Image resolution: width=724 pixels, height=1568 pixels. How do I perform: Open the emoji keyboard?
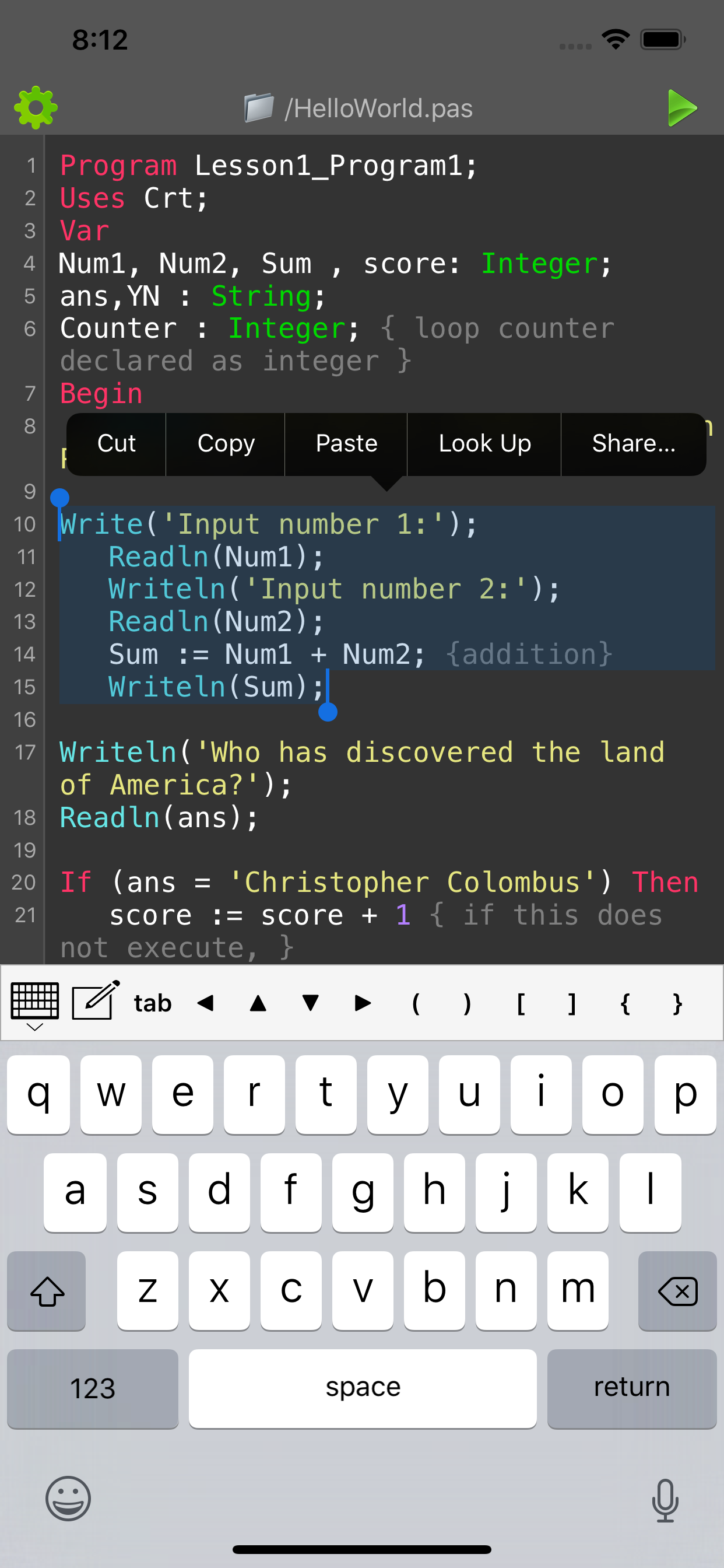pos(68,1499)
